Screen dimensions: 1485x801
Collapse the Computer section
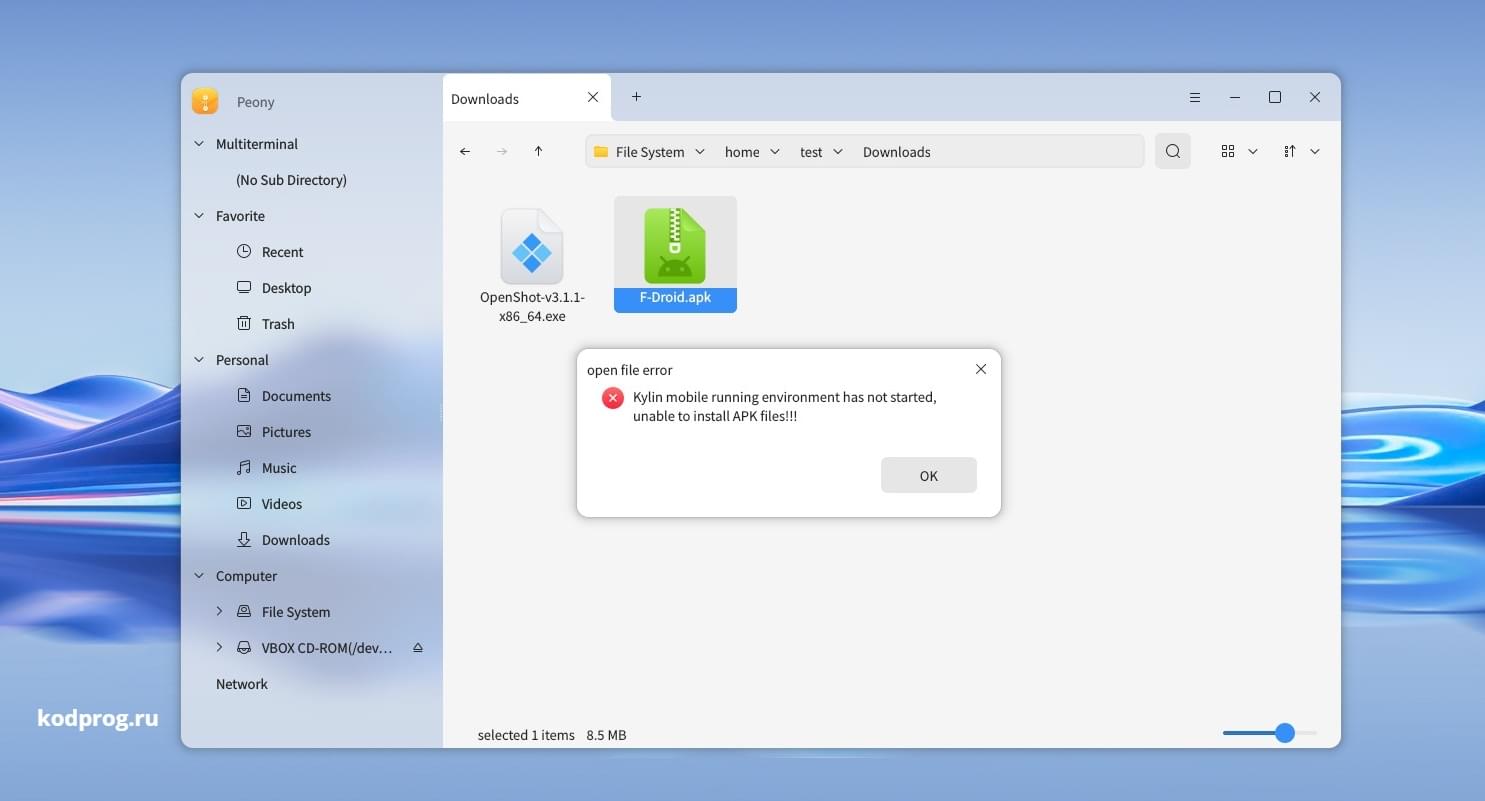[199, 576]
